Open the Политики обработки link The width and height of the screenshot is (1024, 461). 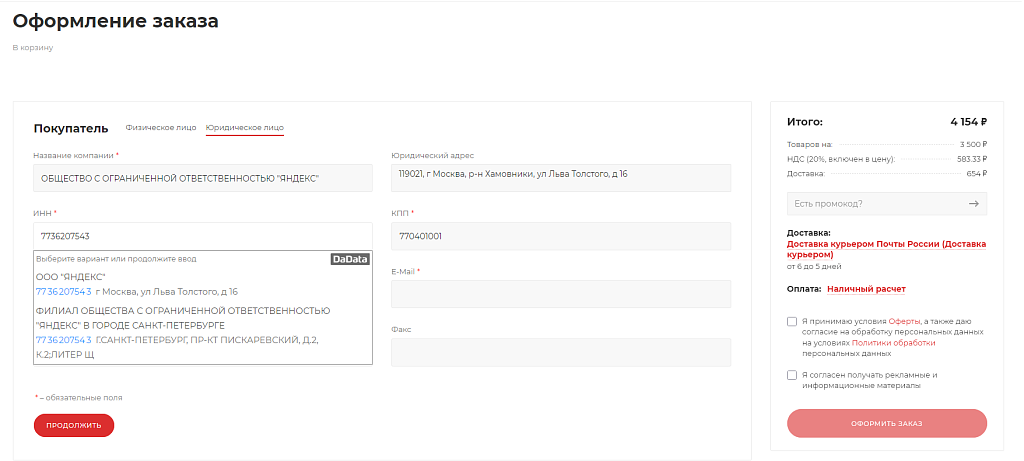pyautogui.click(x=893, y=342)
